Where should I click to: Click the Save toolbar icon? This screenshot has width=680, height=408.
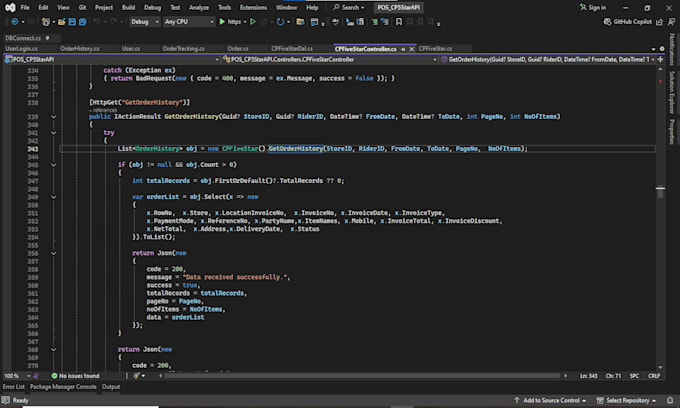pos(72,22)
